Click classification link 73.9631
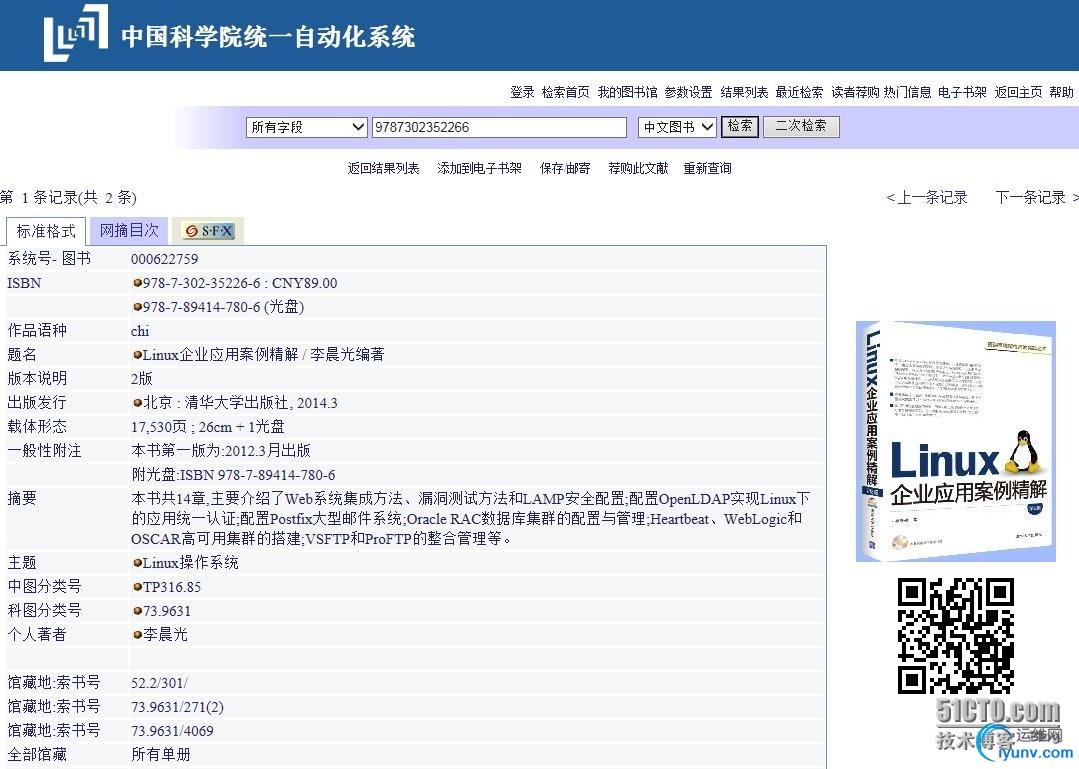 tap(167, 611)
